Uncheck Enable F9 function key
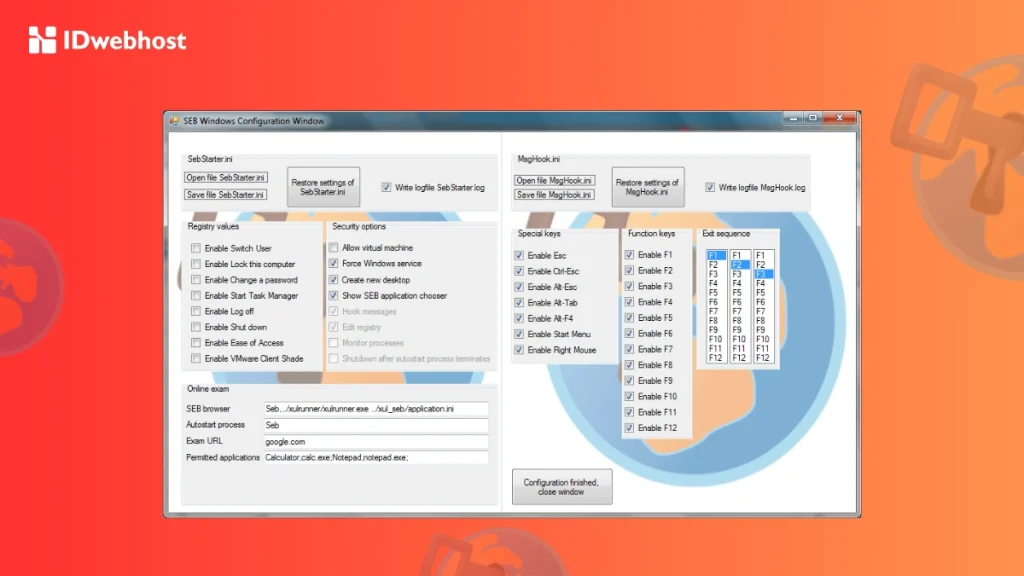 point(630,381)
